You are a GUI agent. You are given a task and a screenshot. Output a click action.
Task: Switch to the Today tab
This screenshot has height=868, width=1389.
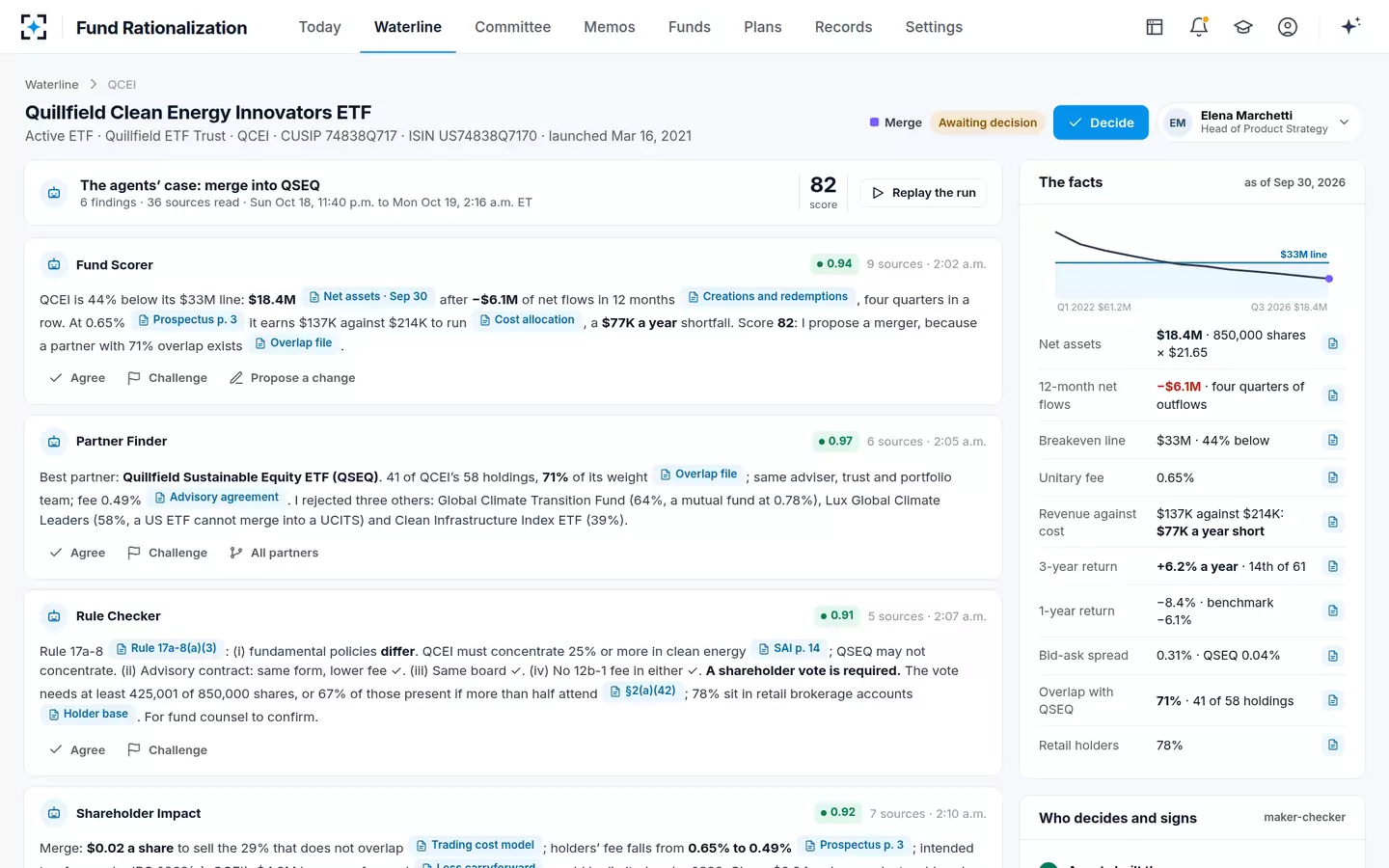tap(320, 27)
